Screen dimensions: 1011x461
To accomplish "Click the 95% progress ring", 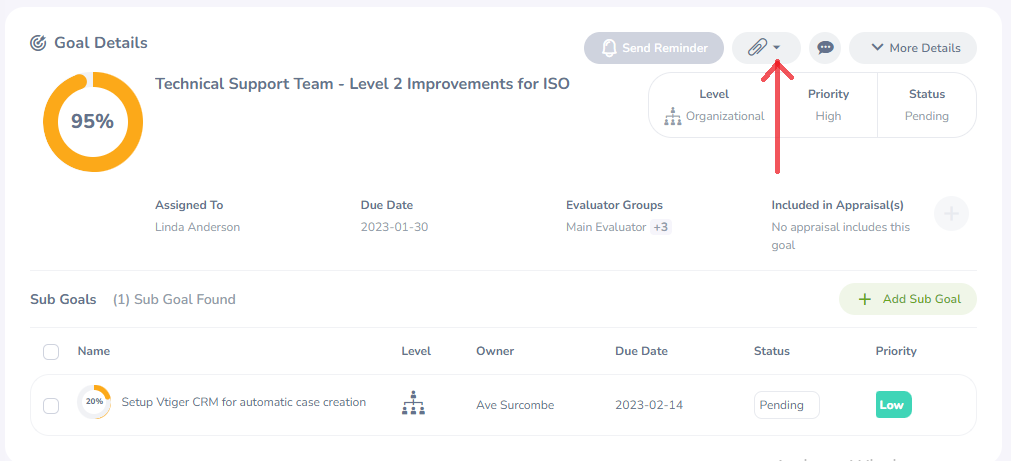I will coord(92,122).
